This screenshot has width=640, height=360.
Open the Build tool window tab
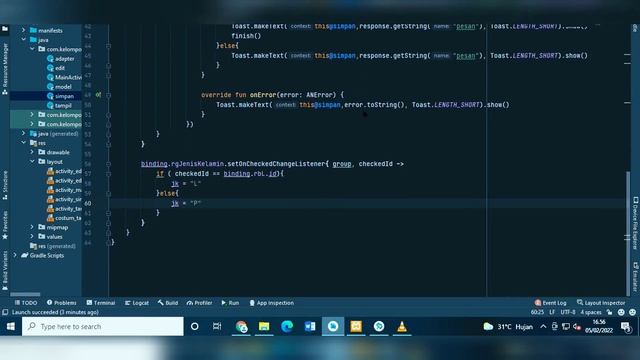click(168, 303)
